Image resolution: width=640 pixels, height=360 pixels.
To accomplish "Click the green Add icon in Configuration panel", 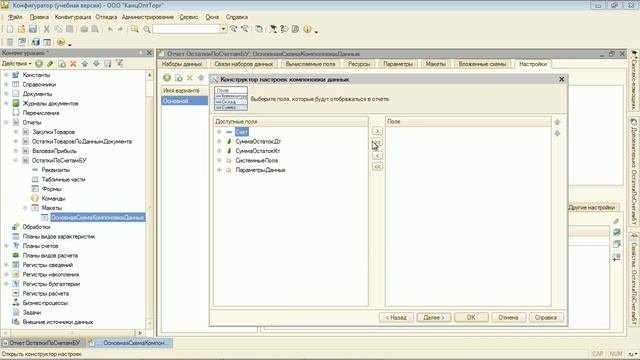I will [x=39, y=64].
